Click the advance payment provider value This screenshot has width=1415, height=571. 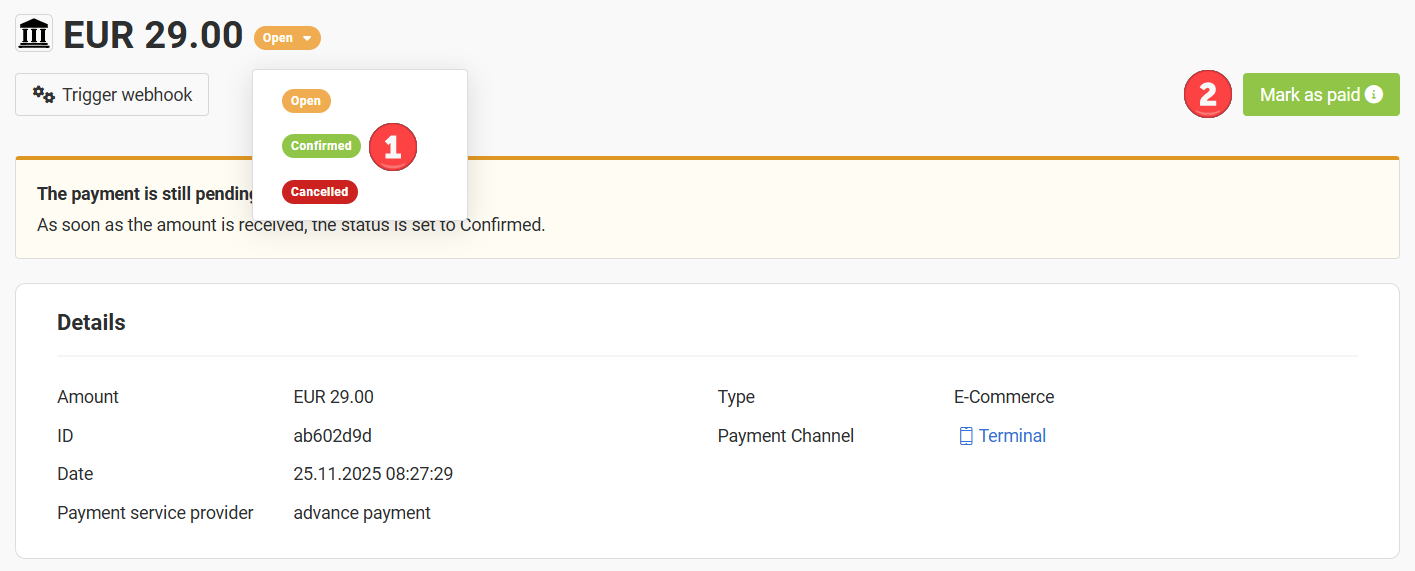click(x=362, y=513)
